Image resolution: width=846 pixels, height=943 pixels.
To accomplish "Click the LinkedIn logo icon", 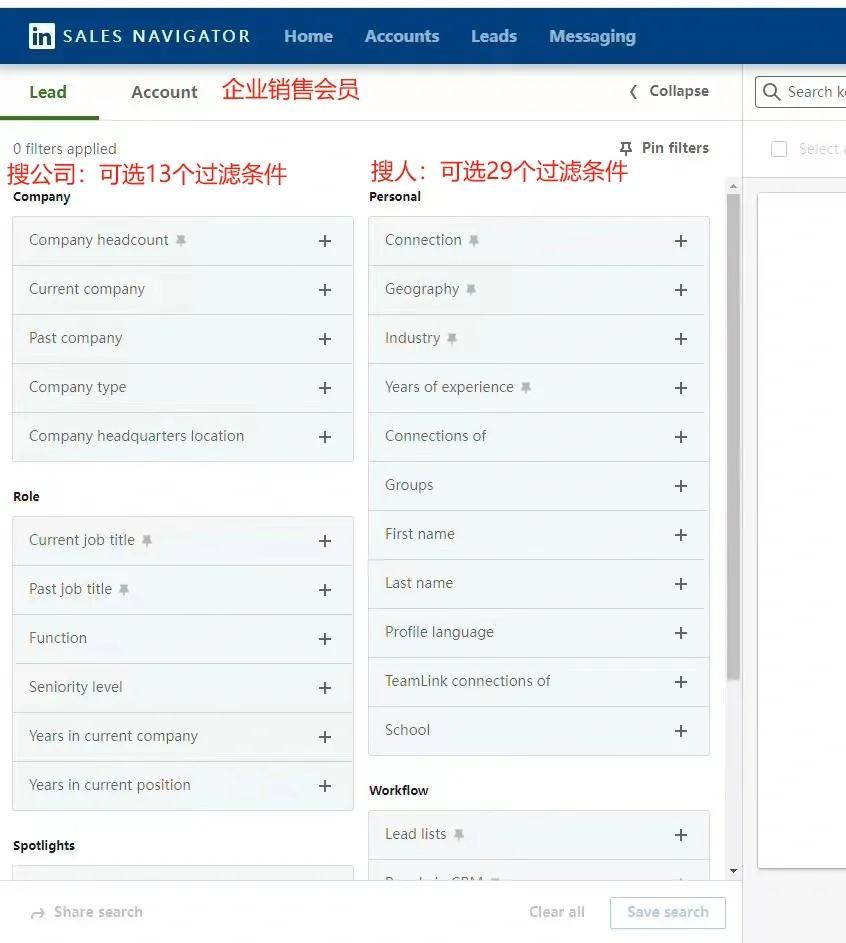I will pyautogui.click(x=41, y=36).
